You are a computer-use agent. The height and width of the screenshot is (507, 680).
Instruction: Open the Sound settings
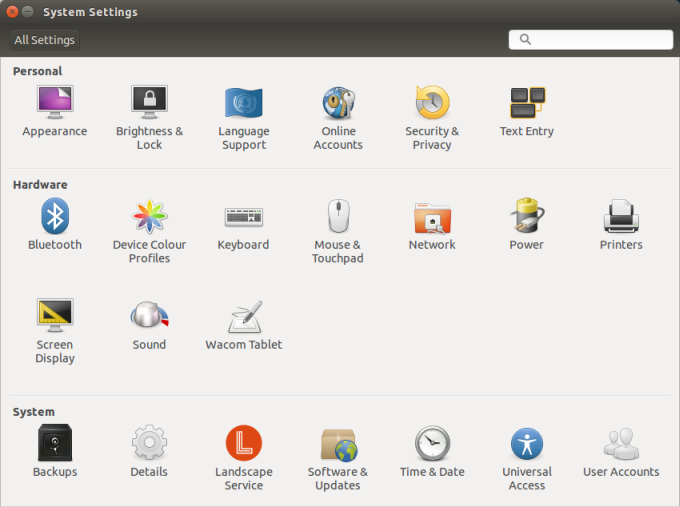[x=149, y=316]
